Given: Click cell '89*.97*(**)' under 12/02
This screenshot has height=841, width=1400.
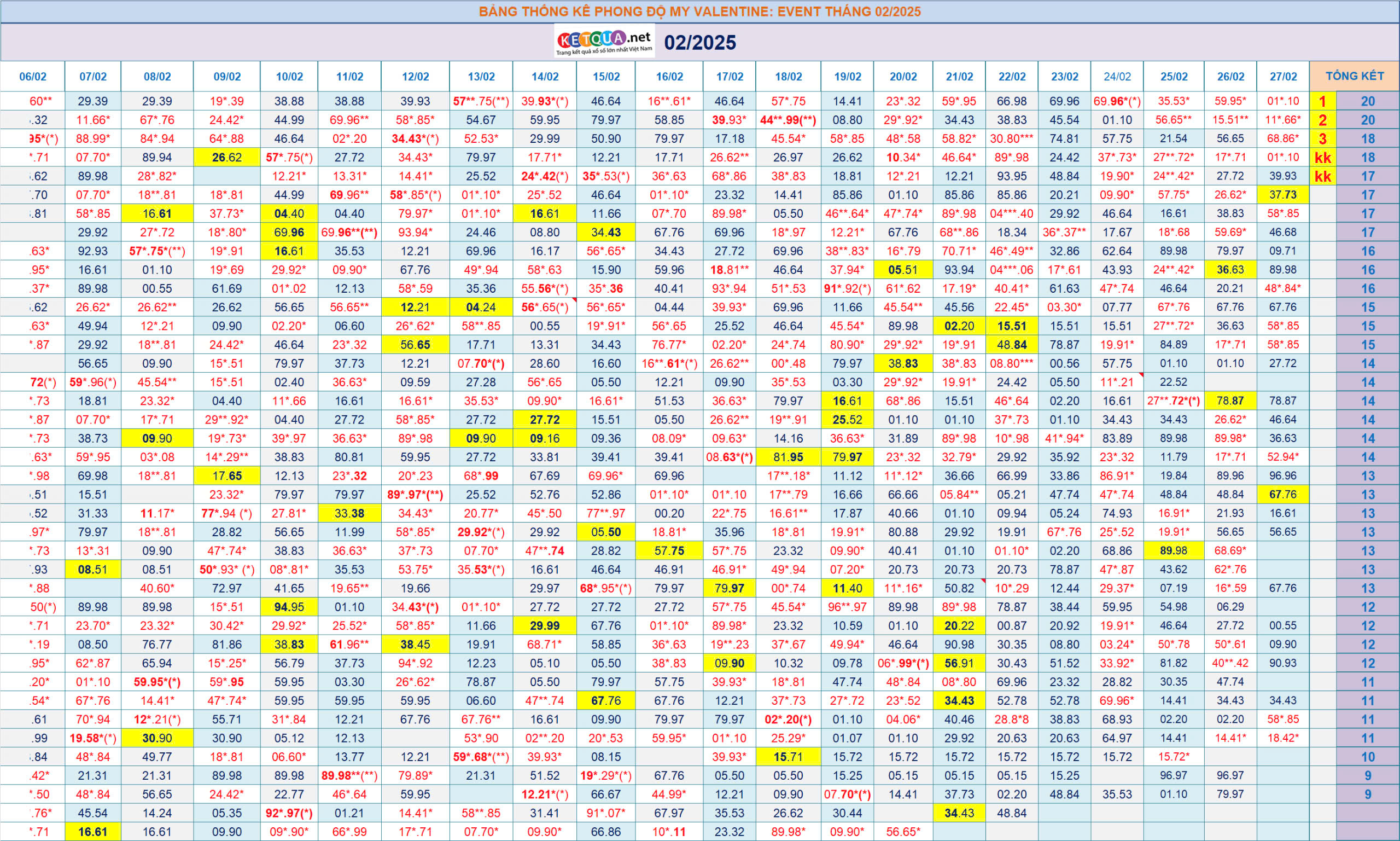Looking at the screenshot, I should point(415,495).
